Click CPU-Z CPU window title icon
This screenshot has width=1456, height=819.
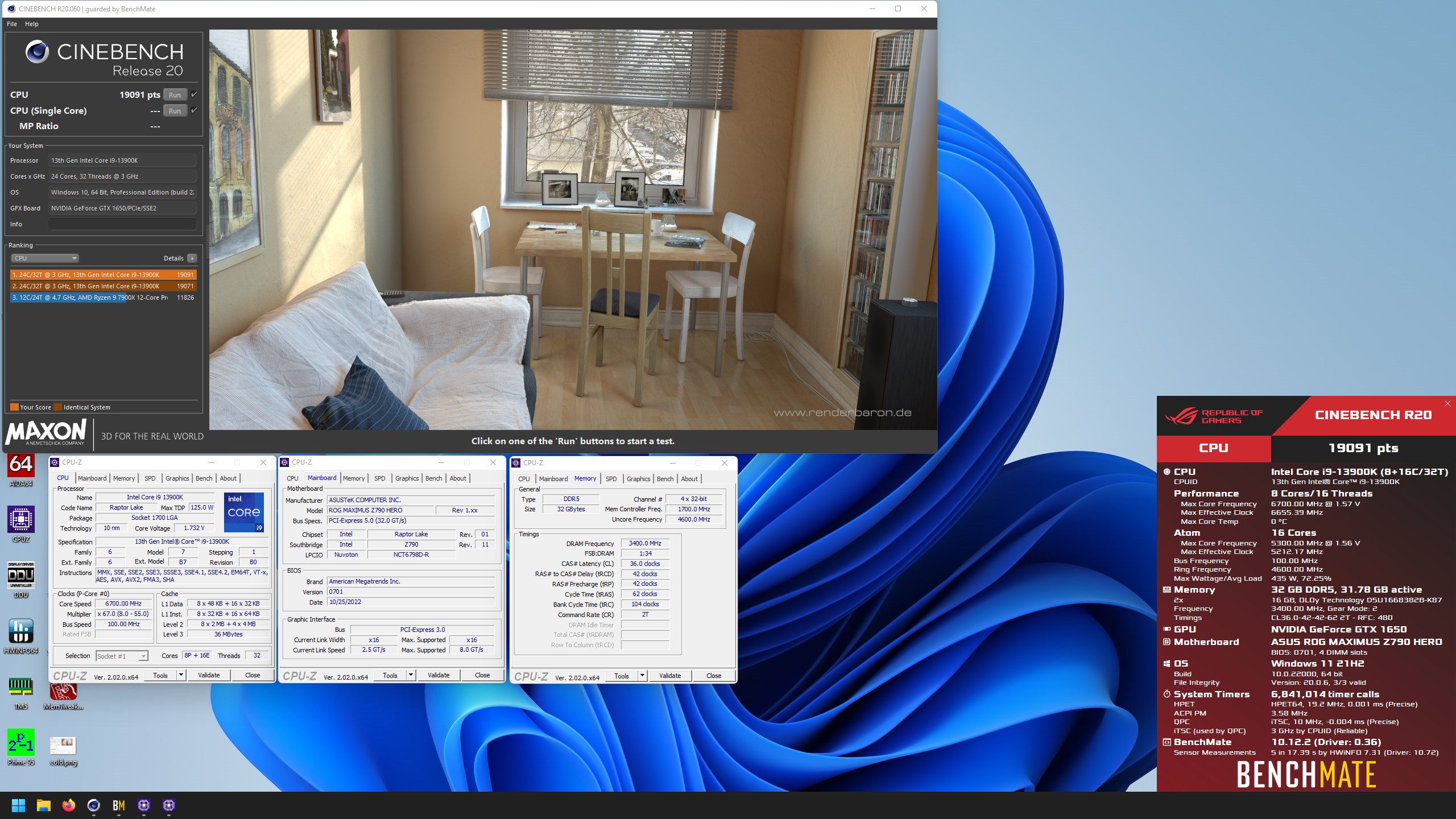55,462
